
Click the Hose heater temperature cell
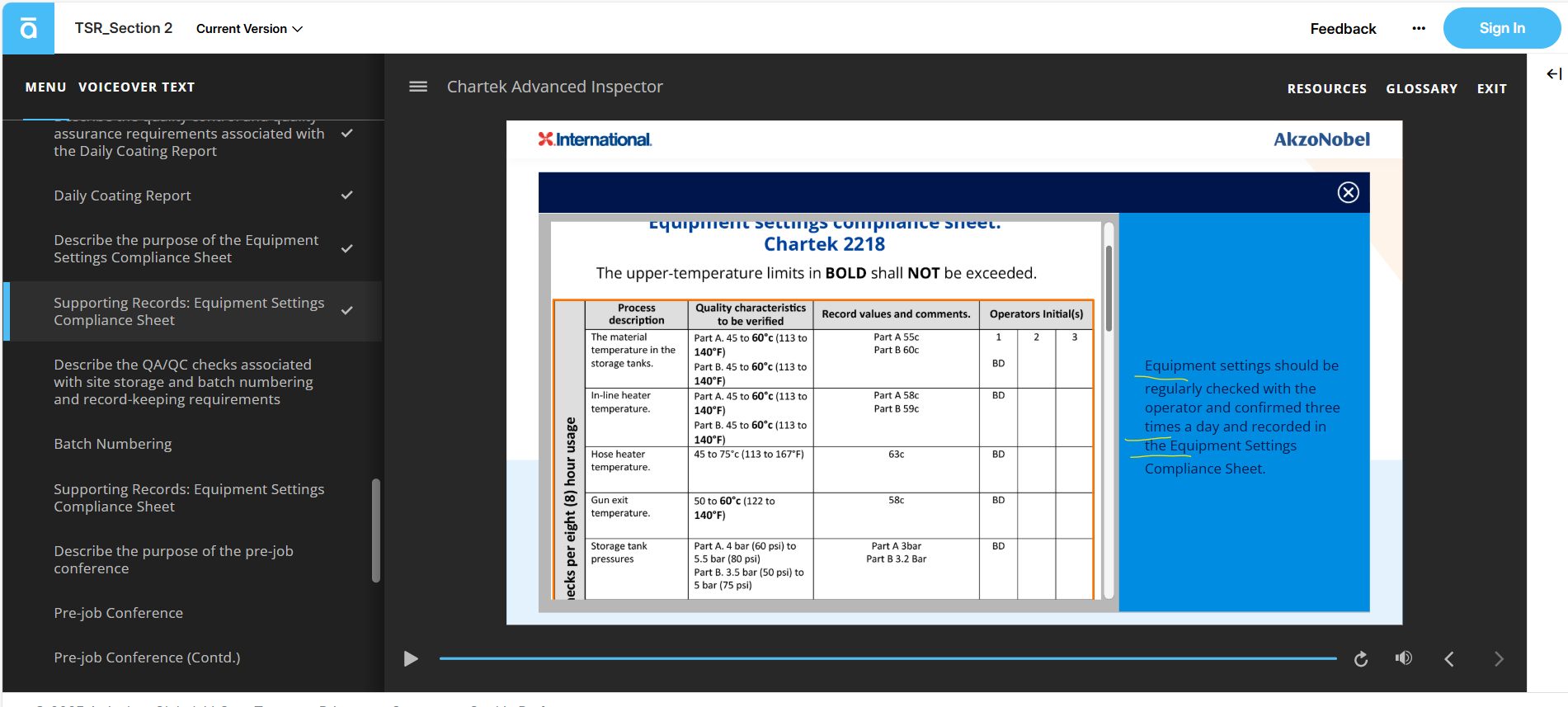point(636,469)
